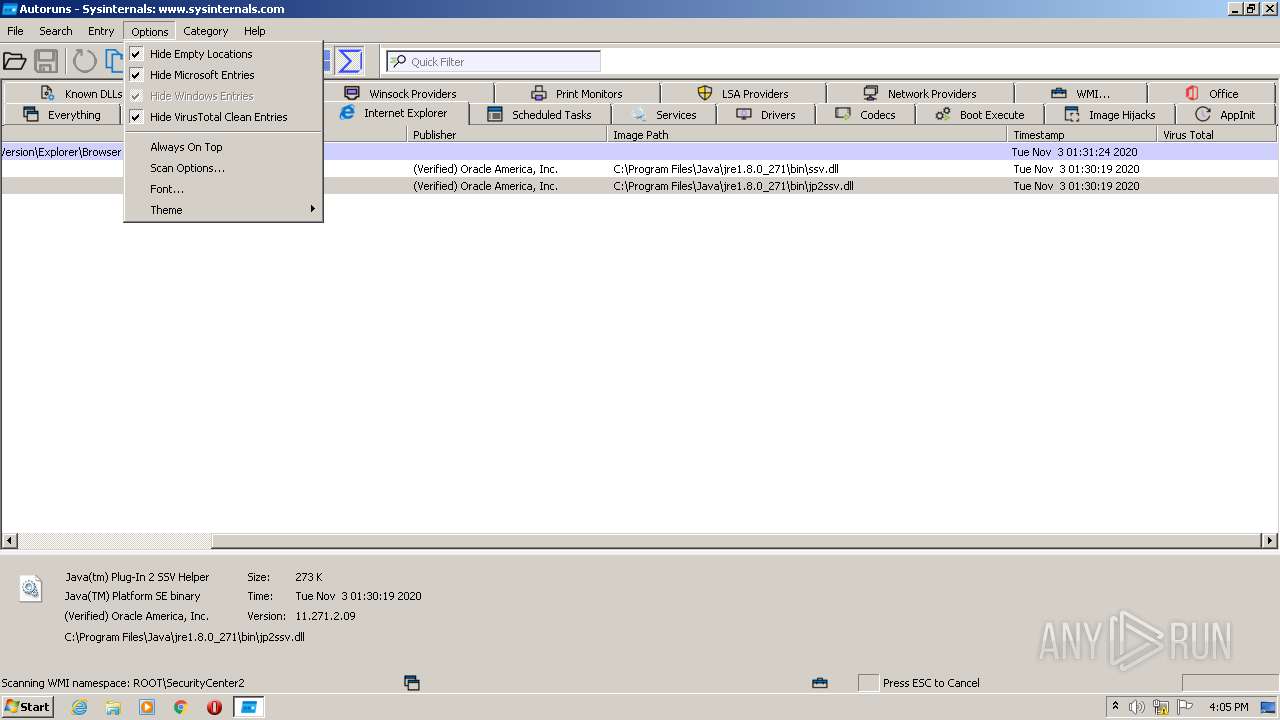
Task: Click the Codecs tab icon
Action: click(843, 115)
